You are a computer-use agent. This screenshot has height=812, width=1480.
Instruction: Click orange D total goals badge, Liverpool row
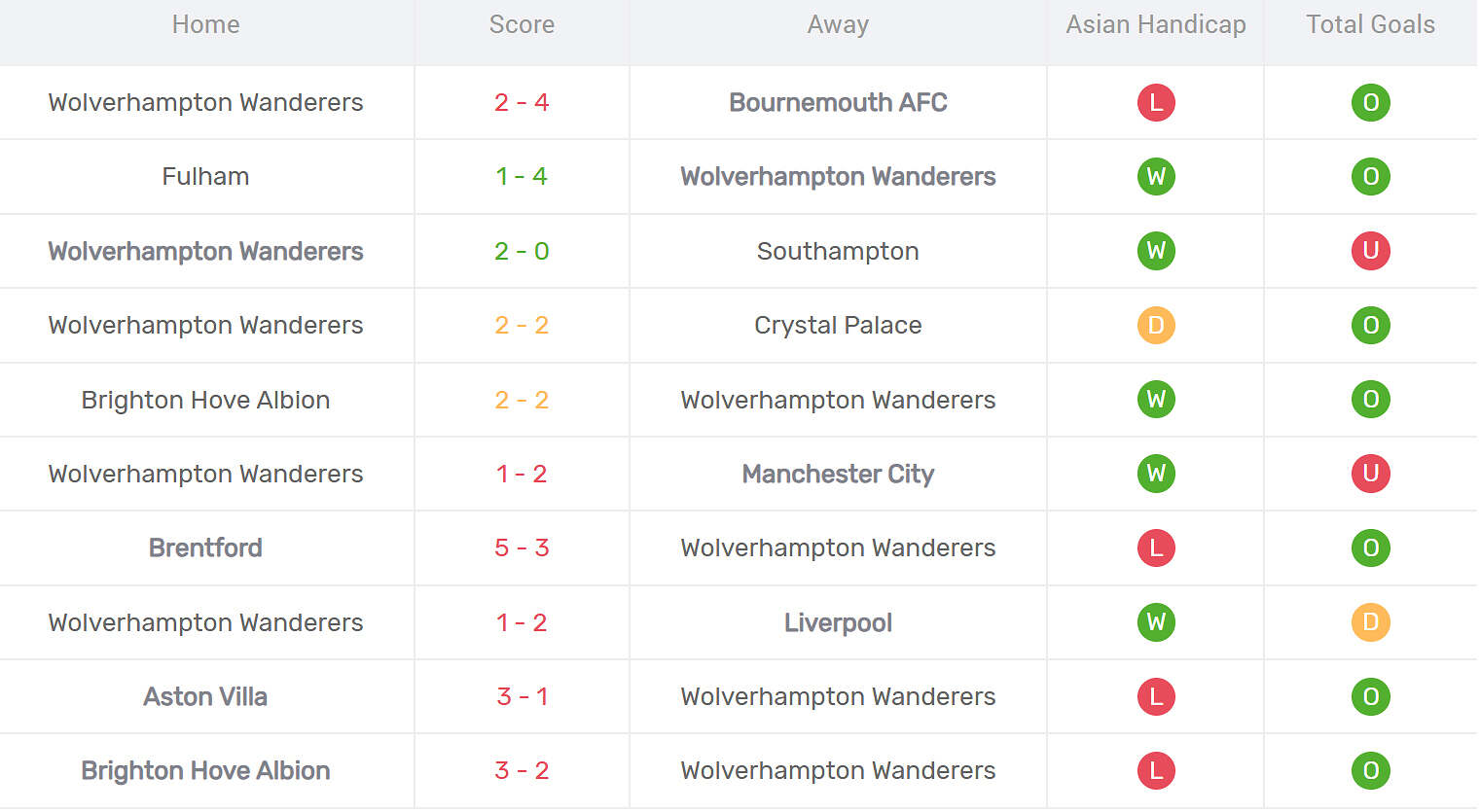click(x=1370, y=622)
